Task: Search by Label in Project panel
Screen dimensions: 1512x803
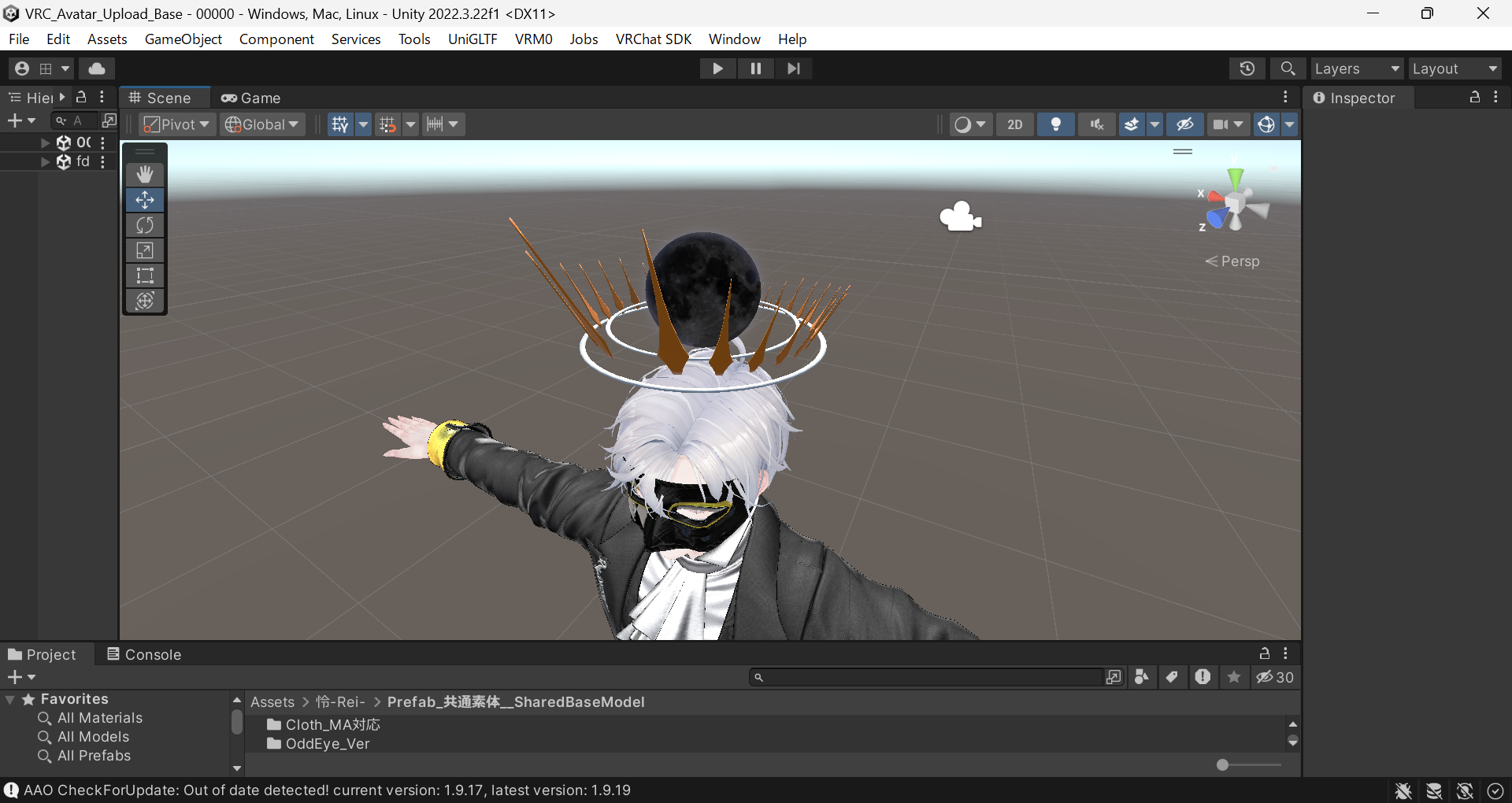Action: 1172,677
